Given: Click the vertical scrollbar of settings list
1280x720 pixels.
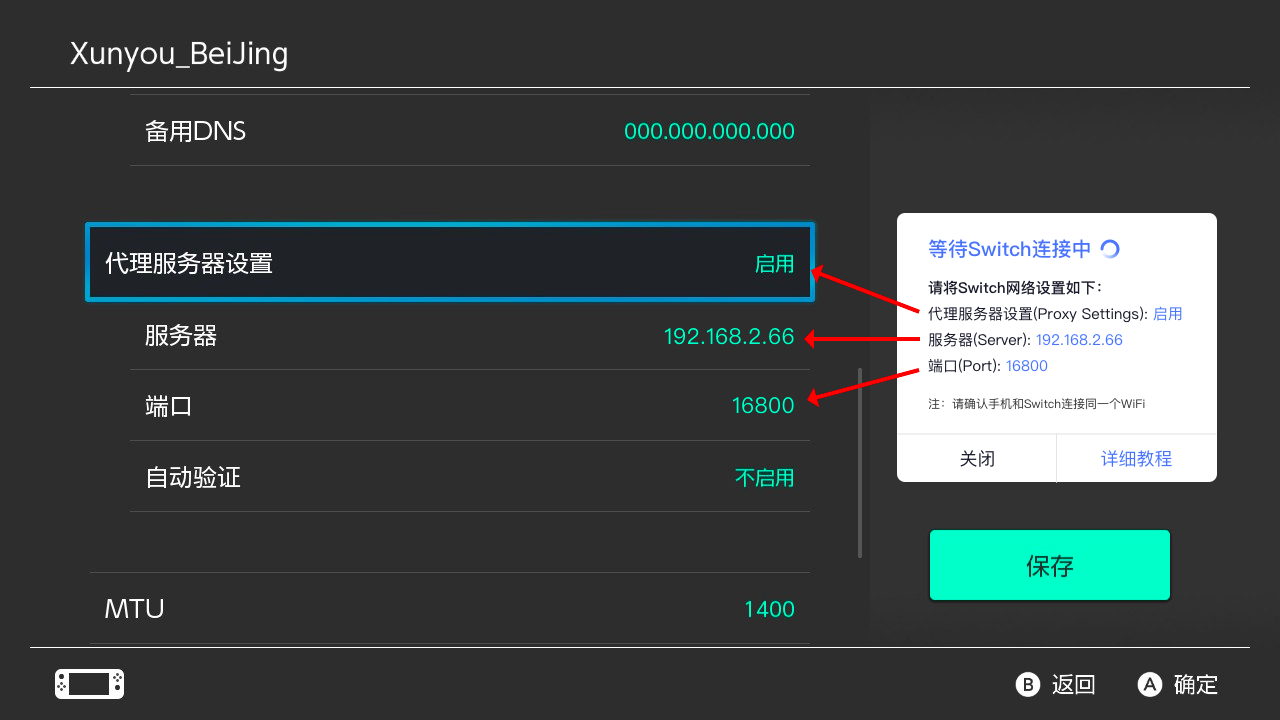Looking at the screenshot, I should [x=860, y=462].
